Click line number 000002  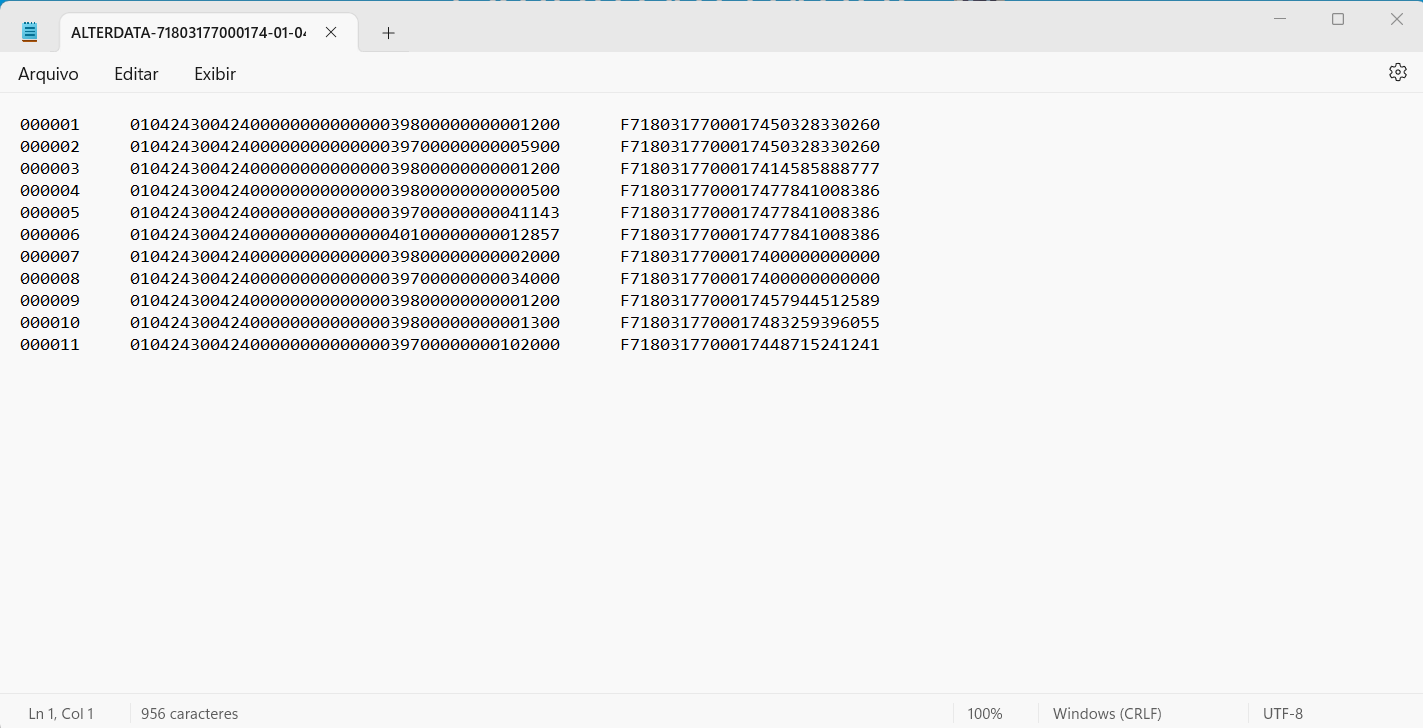click(x=50, y=147)
